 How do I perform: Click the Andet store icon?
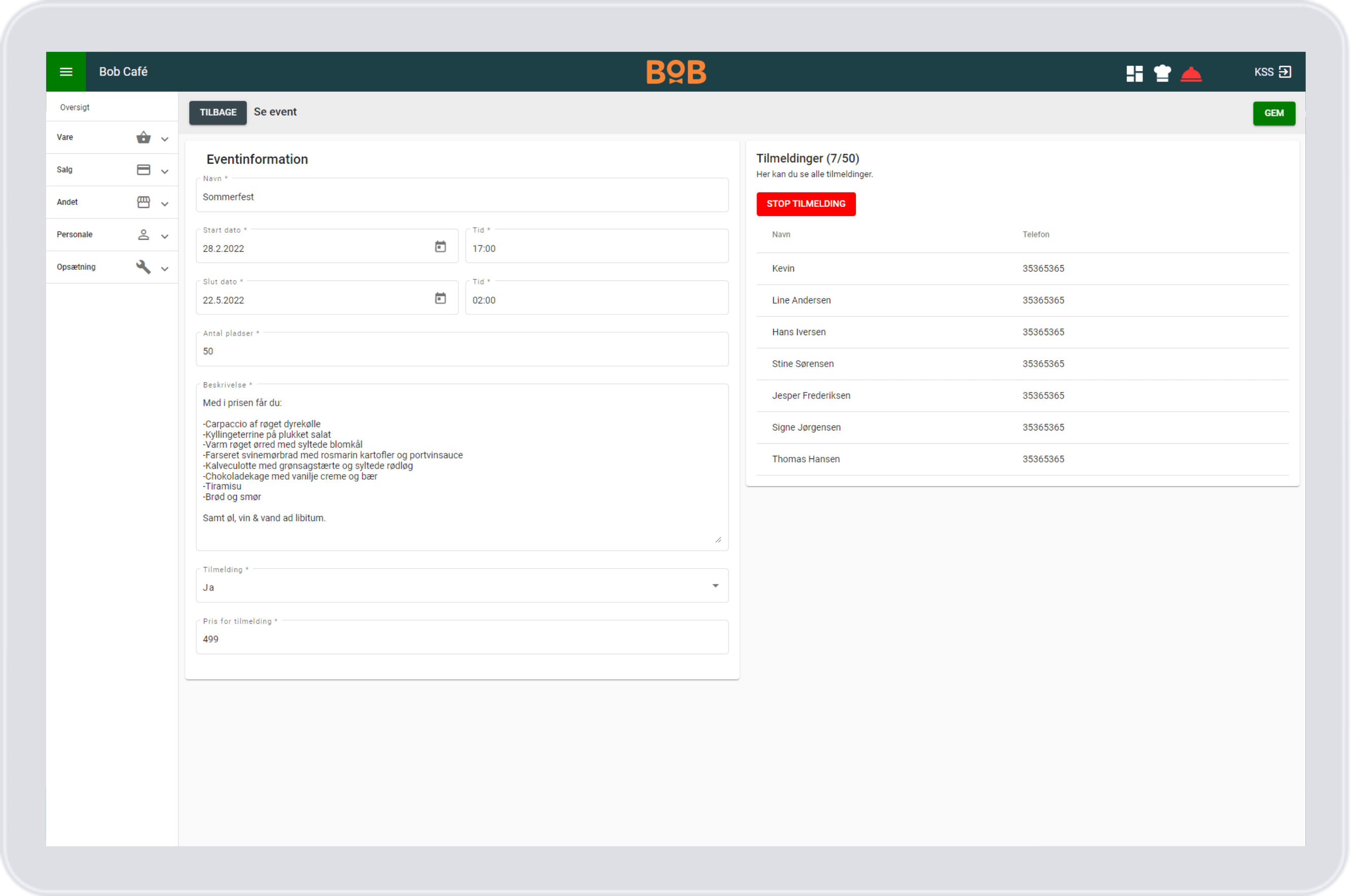tap(144, 202)
